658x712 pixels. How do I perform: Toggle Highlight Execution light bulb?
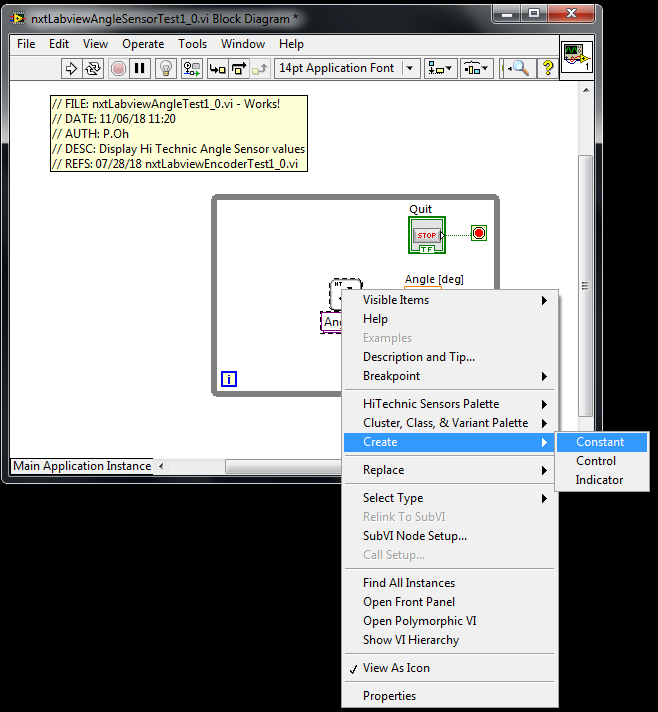tap(166, 69)
